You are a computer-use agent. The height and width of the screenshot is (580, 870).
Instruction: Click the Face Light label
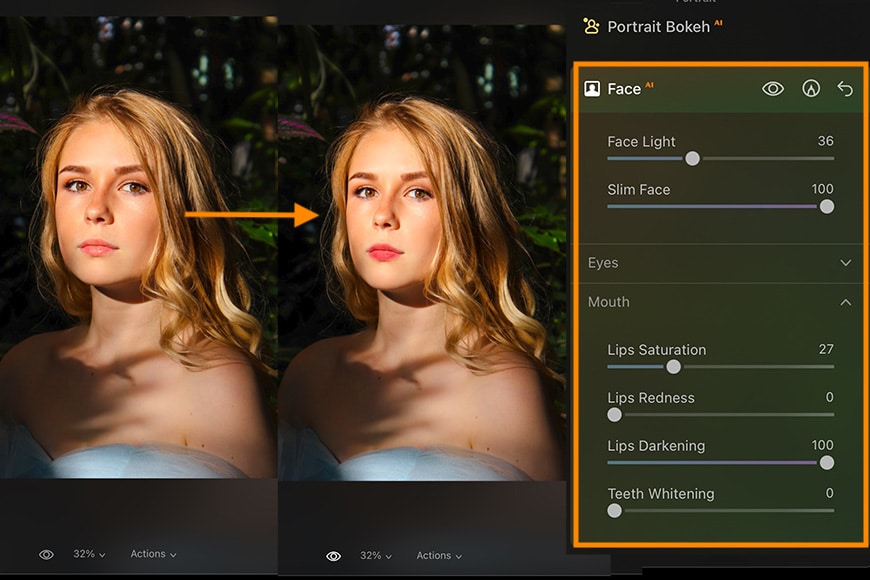click(641, 142)
